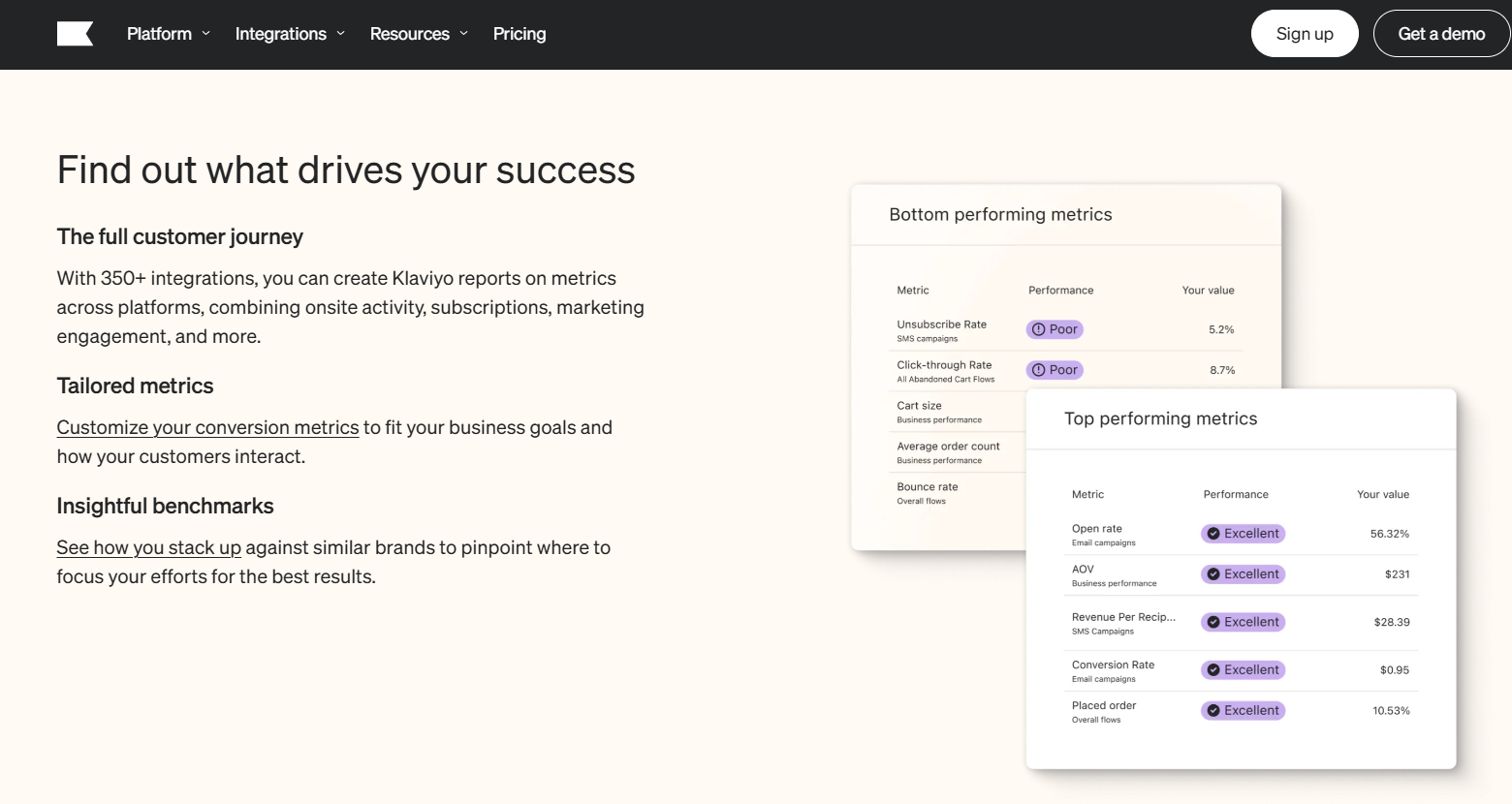Open the Integrations menu
Screen dimensions: 1512x804
(x=280, y=34)
